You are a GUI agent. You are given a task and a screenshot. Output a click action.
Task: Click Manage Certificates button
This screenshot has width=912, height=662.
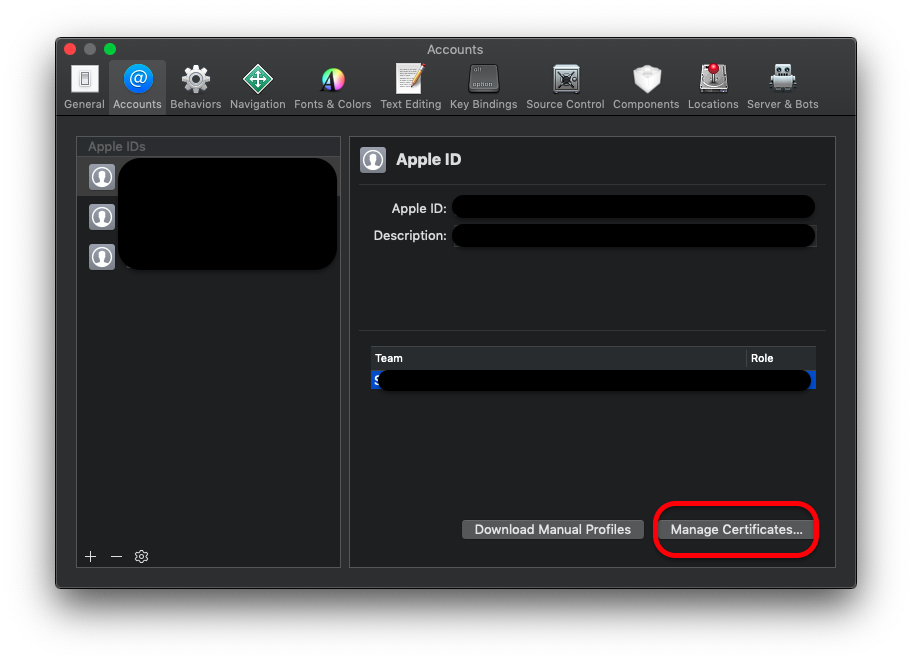(736, 529)
